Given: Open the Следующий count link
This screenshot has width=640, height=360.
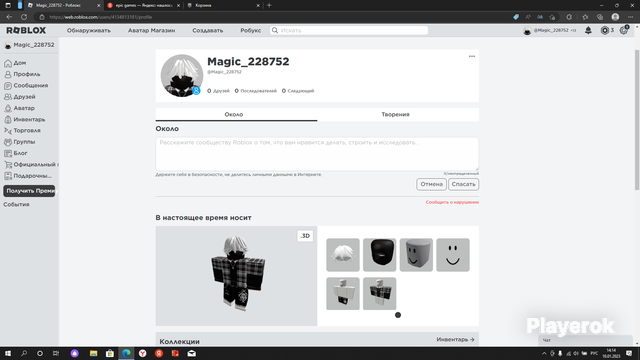Looking at the screenshot, I should [298, 91].
